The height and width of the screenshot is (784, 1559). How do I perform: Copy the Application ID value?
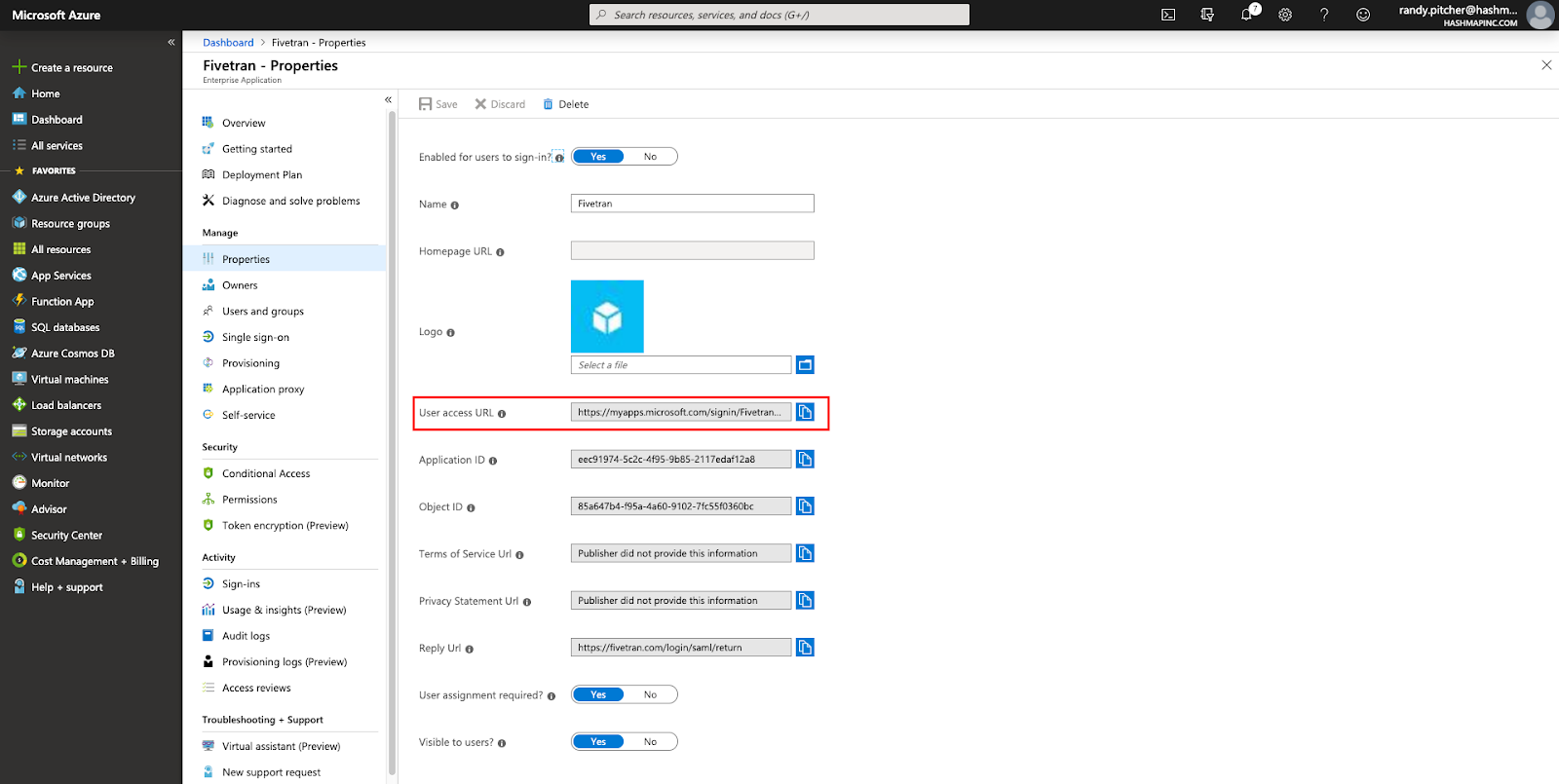coord(805,459)
